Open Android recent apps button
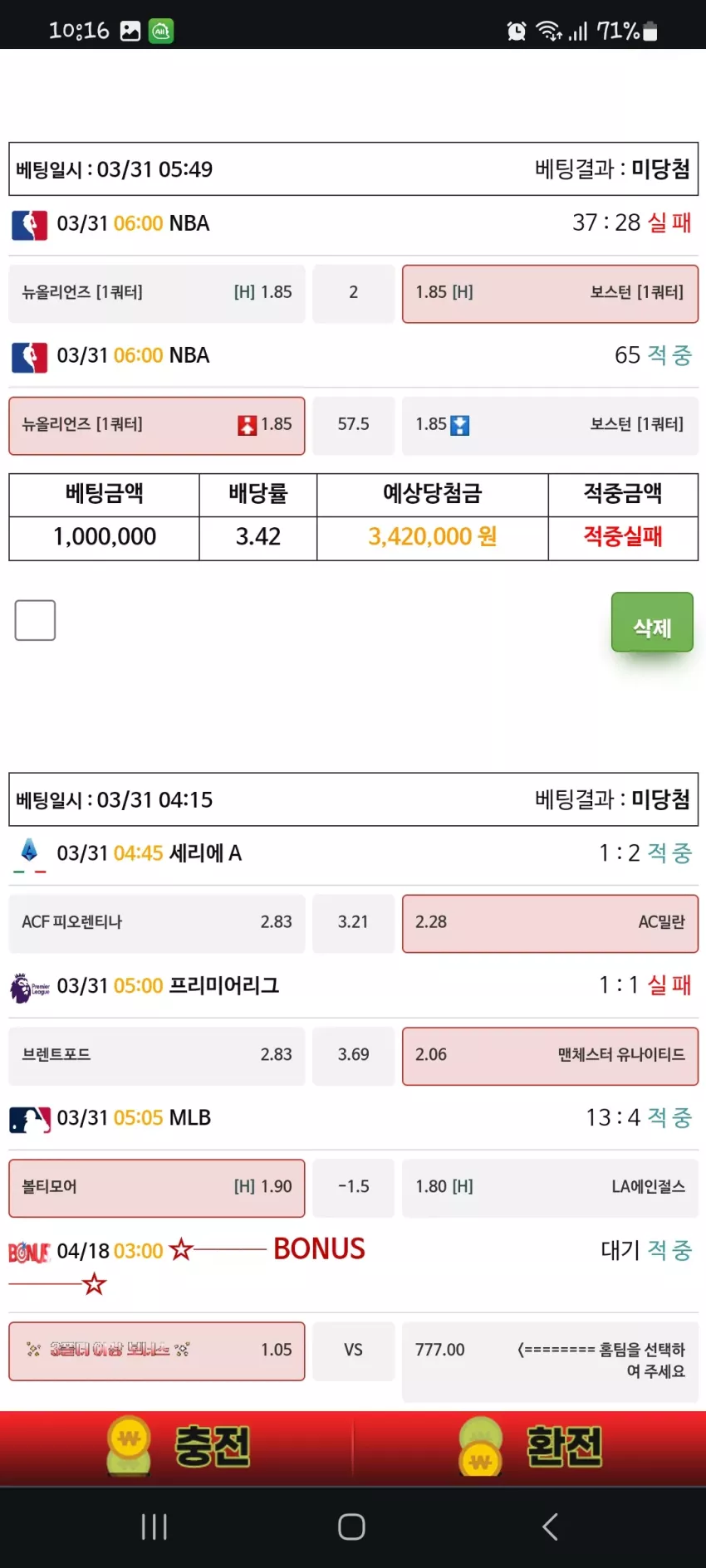The image size is (706, 1568). pos(154,1526)
